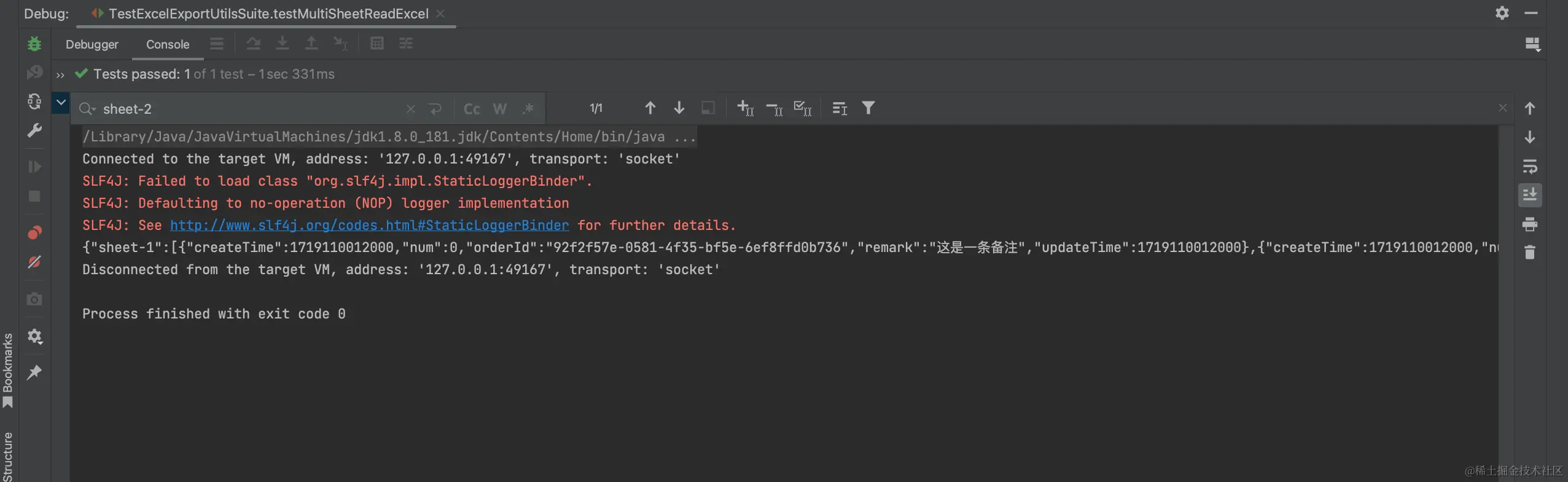Go to next search occurrence
The height and width of the screenshot is (482, 1568).
[679, 108]
